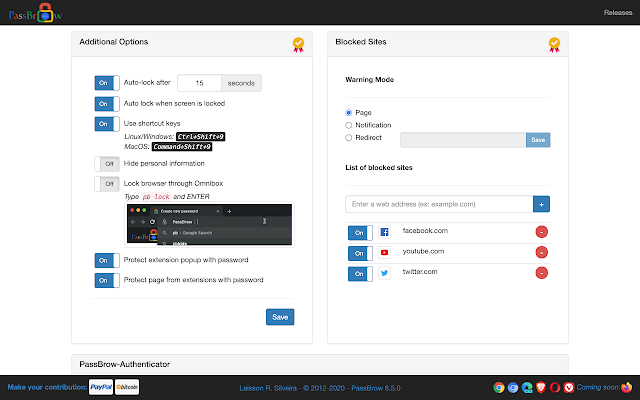
Task: Contribute via the PayPal button
Action: point(101,387)
